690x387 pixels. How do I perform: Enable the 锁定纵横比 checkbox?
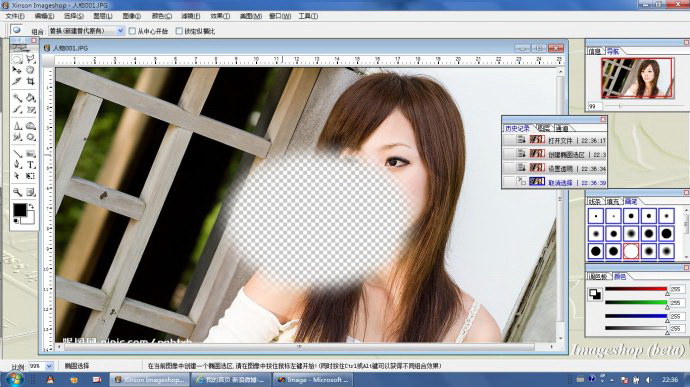click(179, 31)
